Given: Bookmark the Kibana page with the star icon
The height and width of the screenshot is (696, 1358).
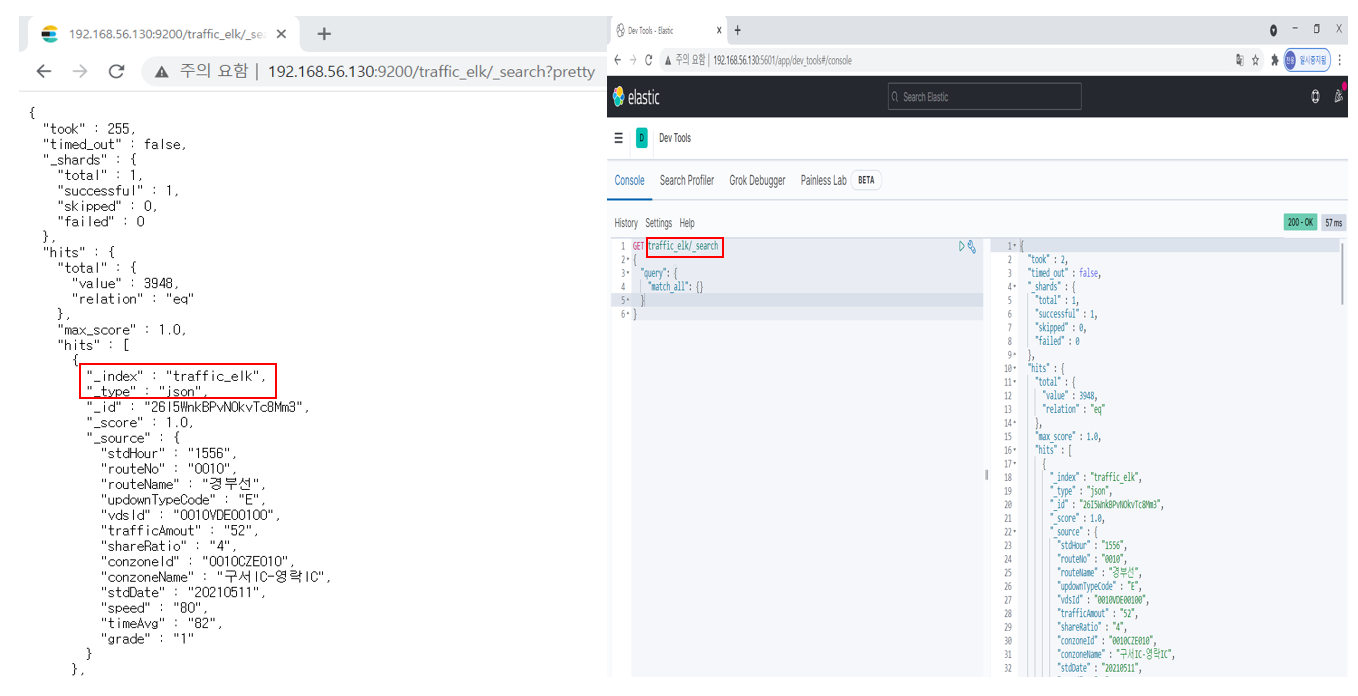Looking at the screenshot, I should pos(1255,60).
